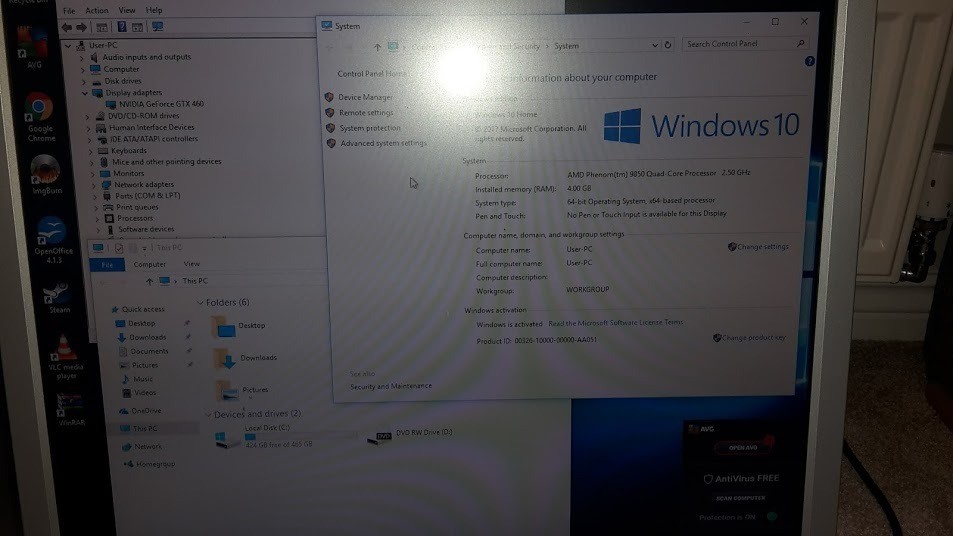Open Downloads folder icon in Folders list
The height and width of the screenshot is (536, 953).
[225, 359]
